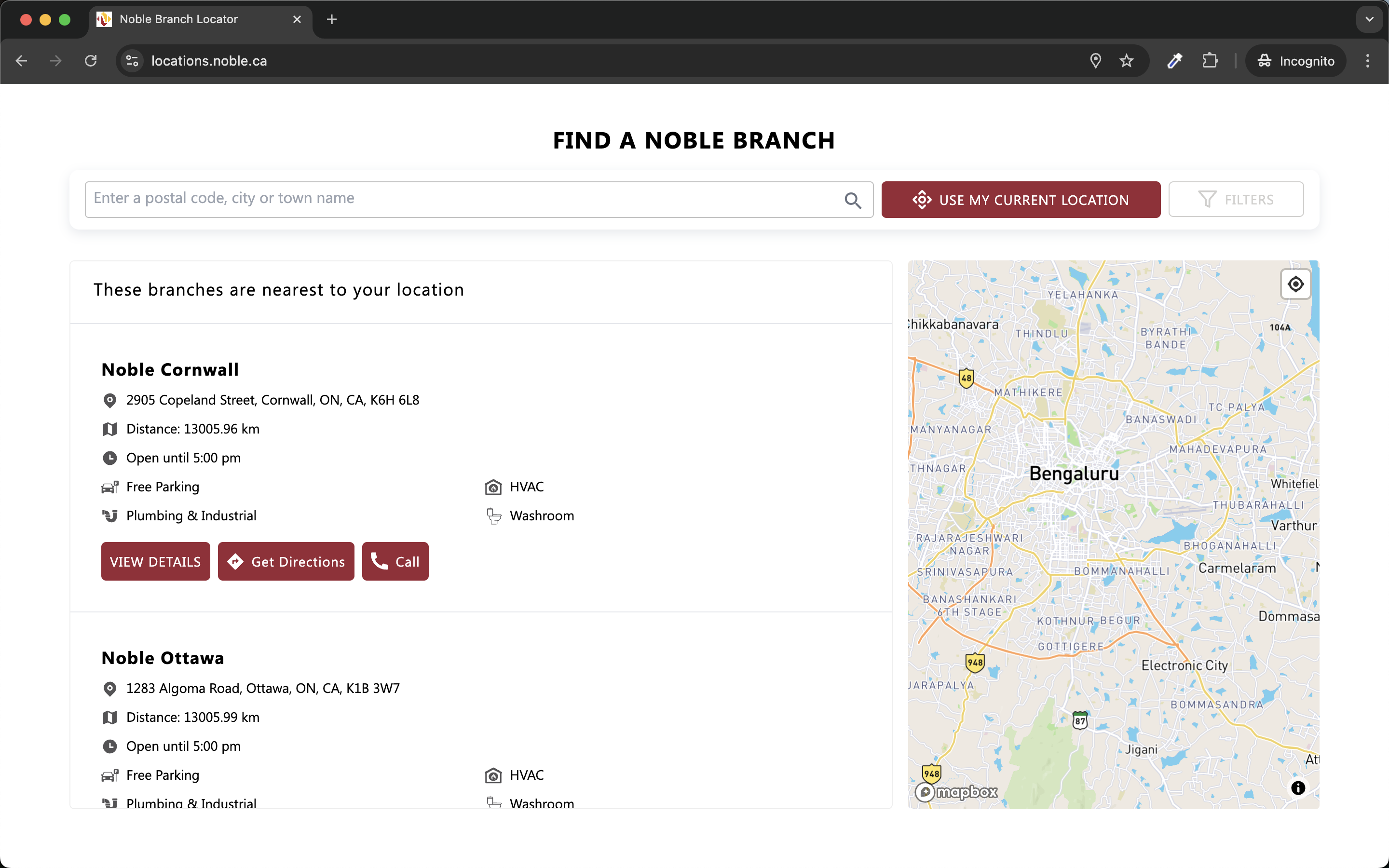The width and height of the screenshot is (1389, 868).
Task: Open site information icon in address bar
Action: tap(133, 61)
